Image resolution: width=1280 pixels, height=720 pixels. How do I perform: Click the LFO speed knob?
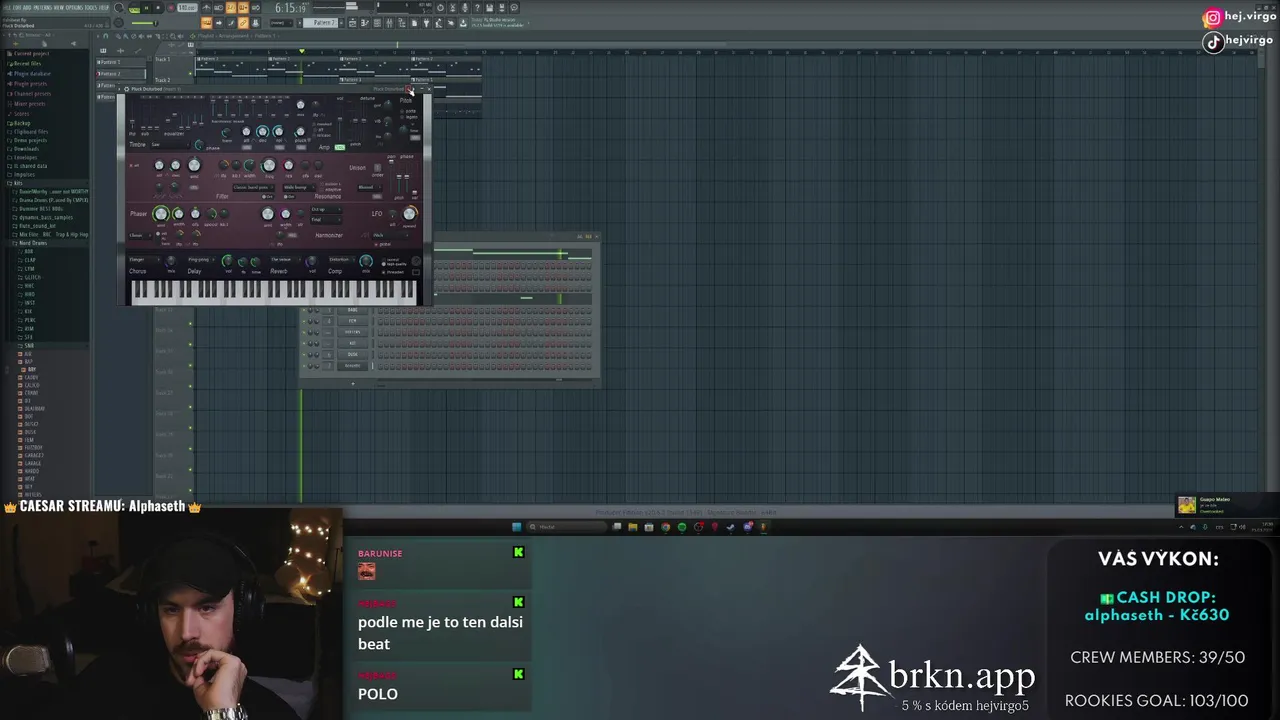click(x=409, y=214)
